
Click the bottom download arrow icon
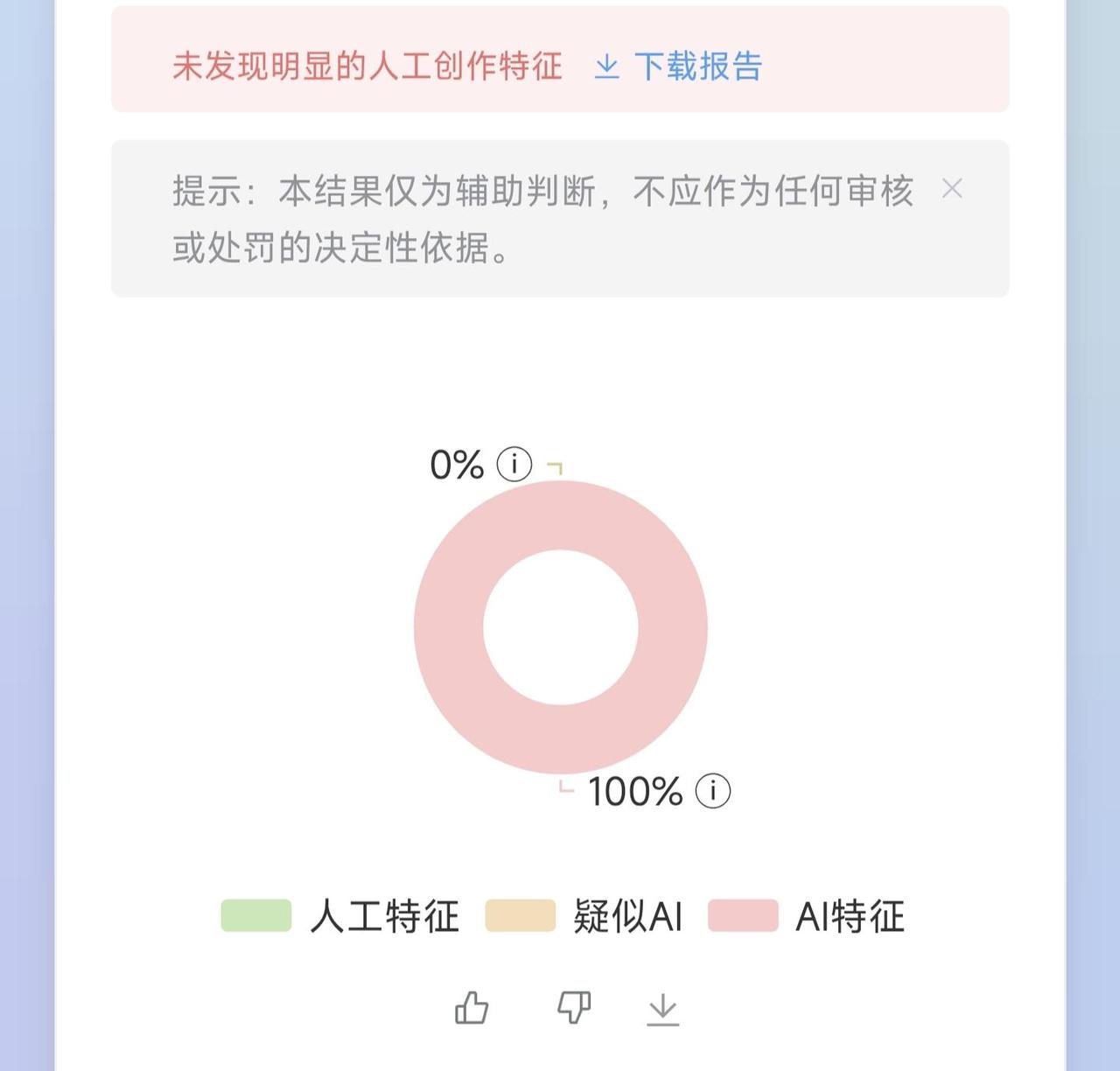click(662, 1009)
